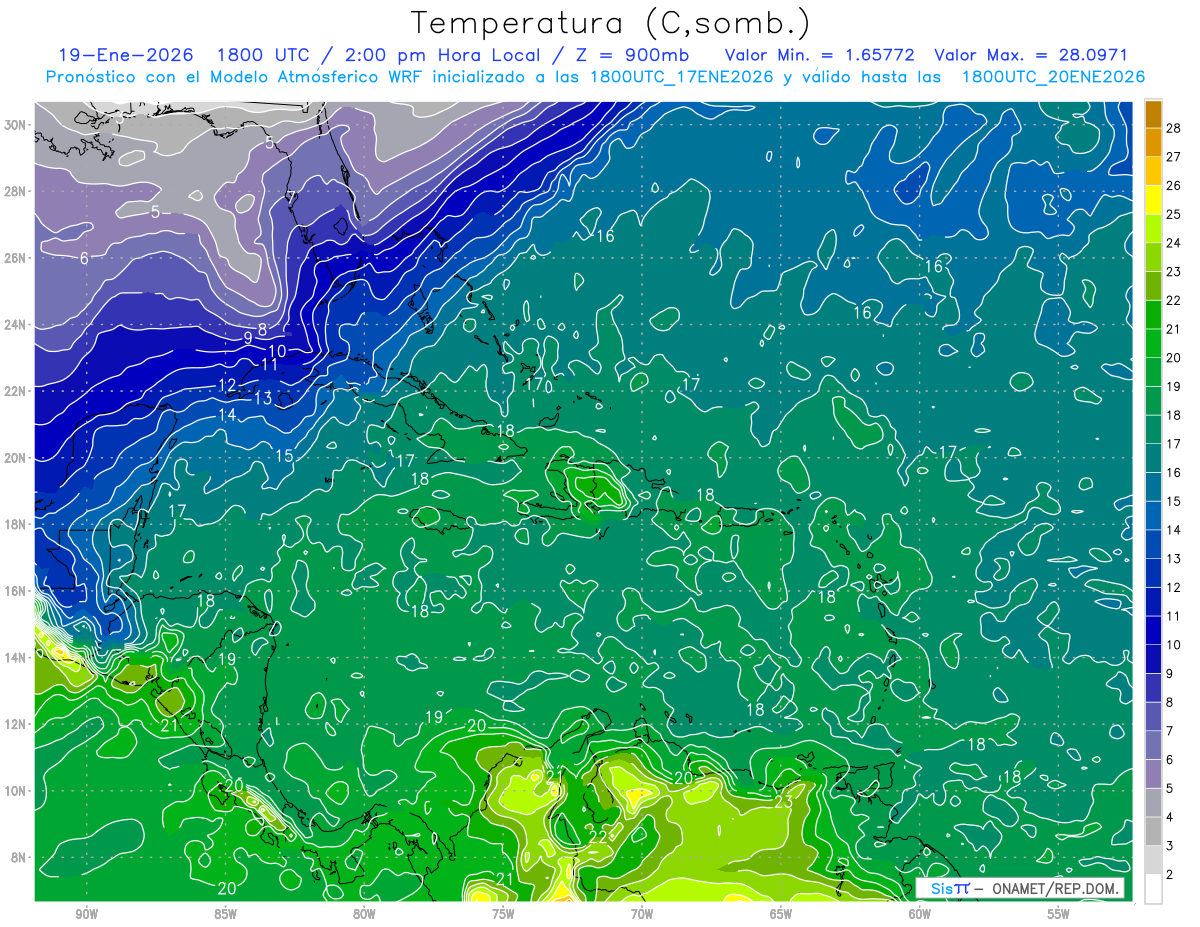Click the '22N' latitude axis label
This screenshot has height=927, width=1200.
point(16,391)
